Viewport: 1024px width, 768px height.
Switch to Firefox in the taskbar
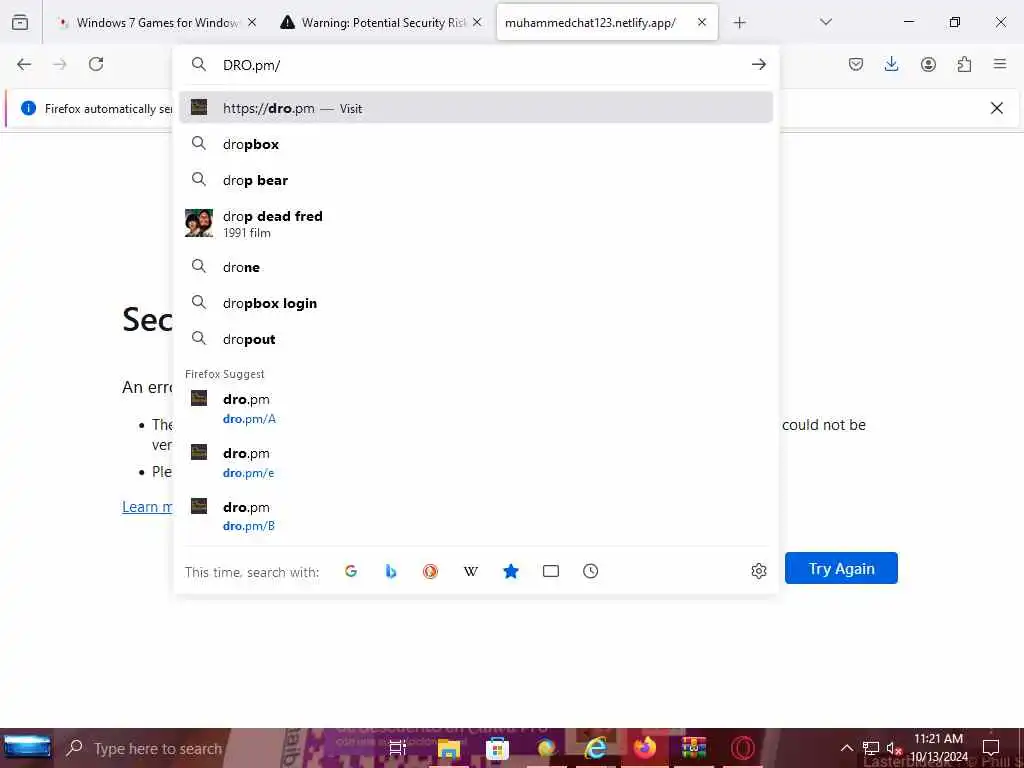(645, 747)
